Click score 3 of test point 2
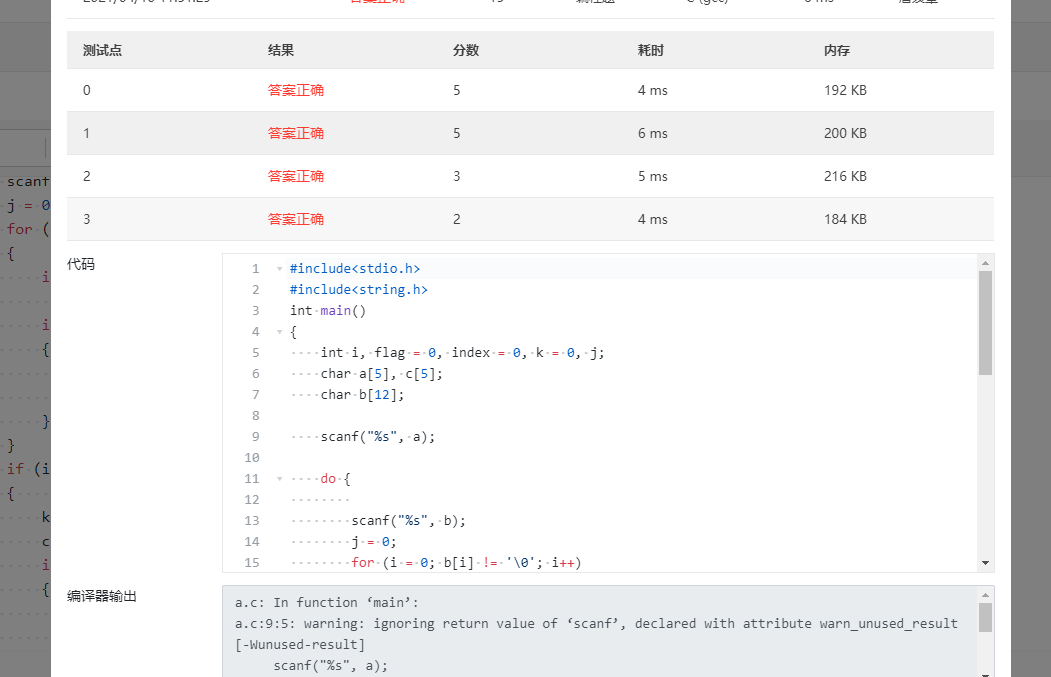Viewport: 1051px width, 677px height. pyautogui.click(x=456, y=176)
